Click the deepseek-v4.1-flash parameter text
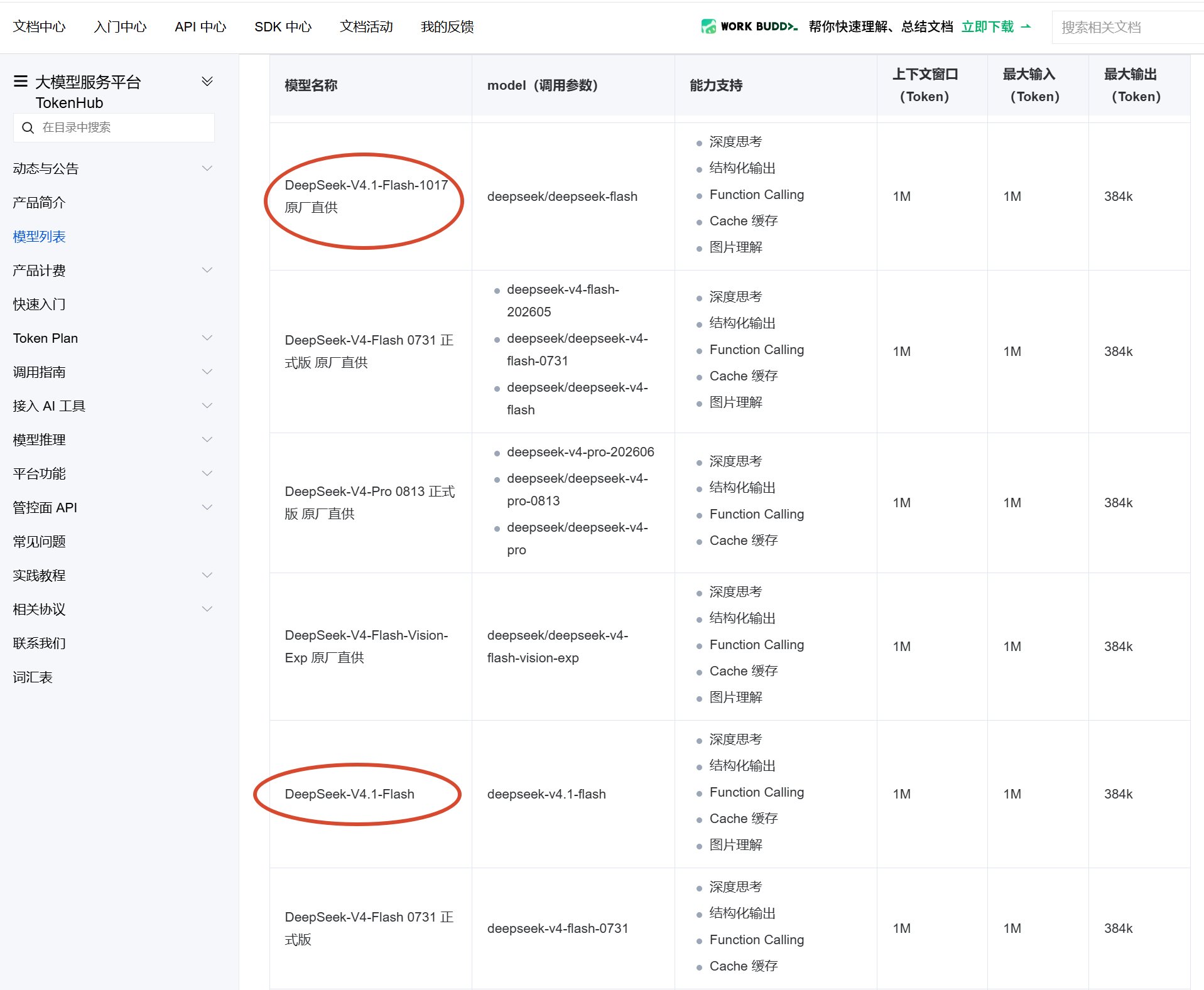The image size is (1204, 990). pyautogui.click(x=546, y=794)
